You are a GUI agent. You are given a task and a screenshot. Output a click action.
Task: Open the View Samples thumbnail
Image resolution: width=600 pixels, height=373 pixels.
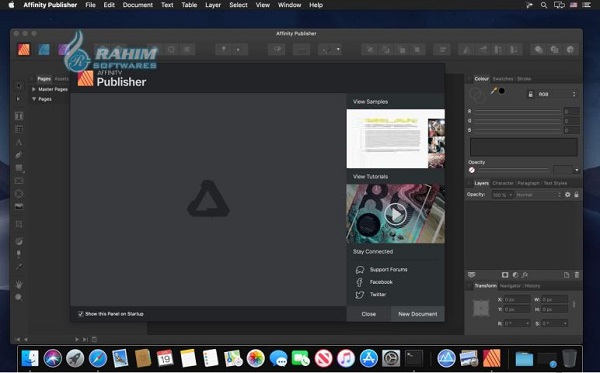396,138
